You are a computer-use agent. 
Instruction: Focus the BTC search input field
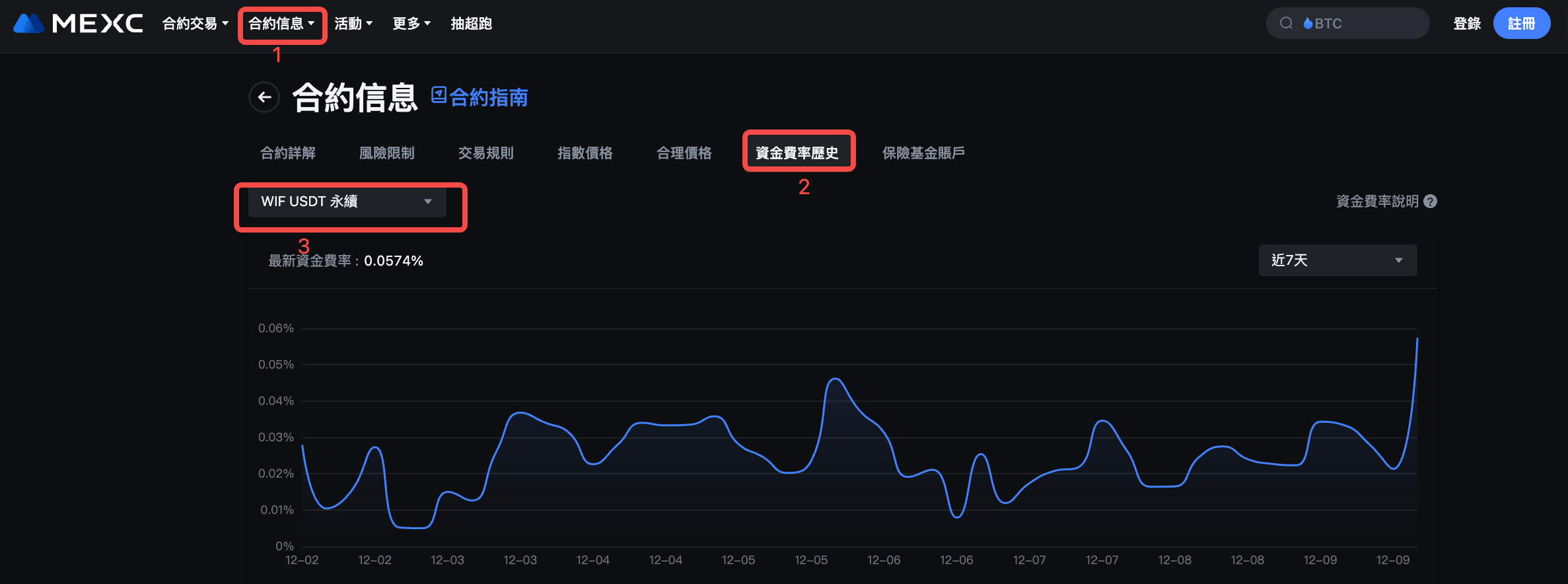(x=1367, y=24)
